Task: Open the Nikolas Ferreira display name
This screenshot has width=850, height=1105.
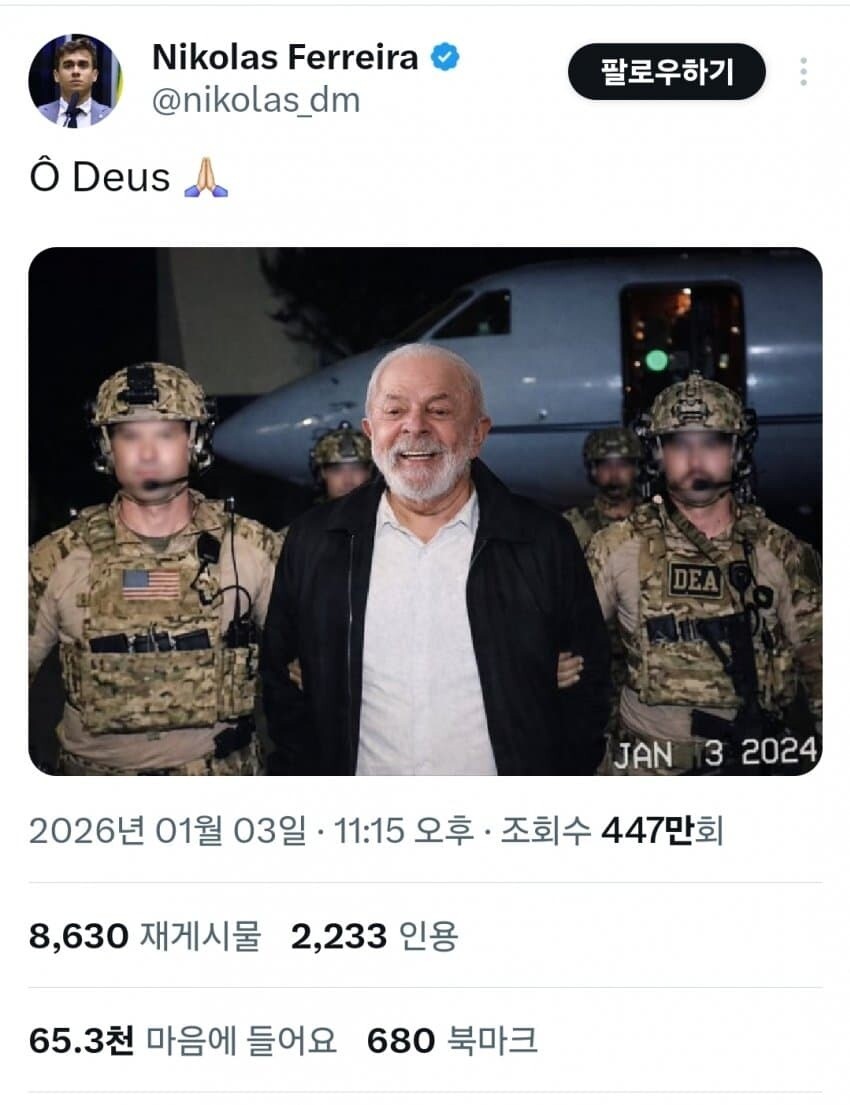Action: click(285, 57)
